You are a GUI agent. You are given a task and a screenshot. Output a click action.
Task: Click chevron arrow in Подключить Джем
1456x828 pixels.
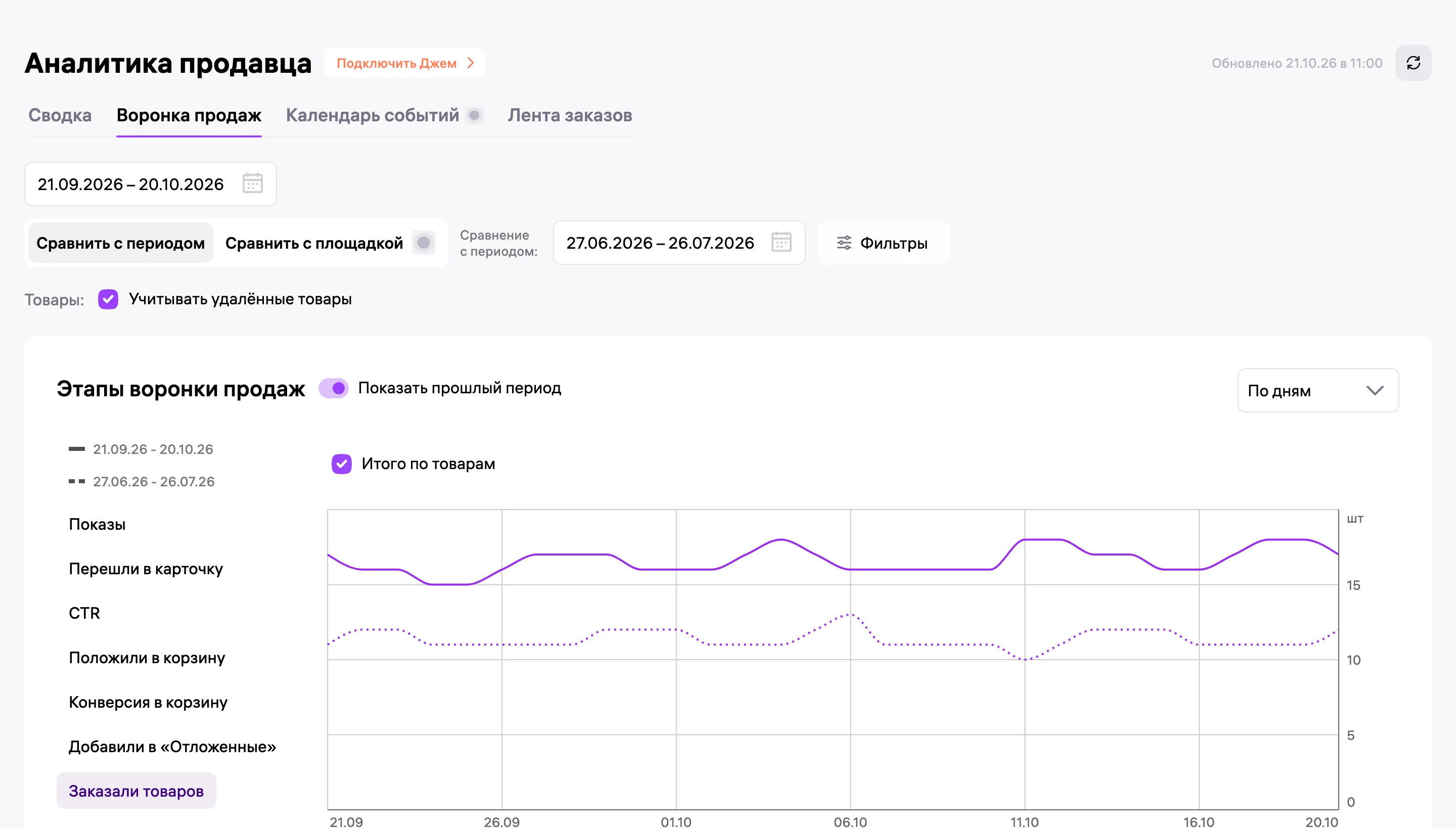[470, 63]
